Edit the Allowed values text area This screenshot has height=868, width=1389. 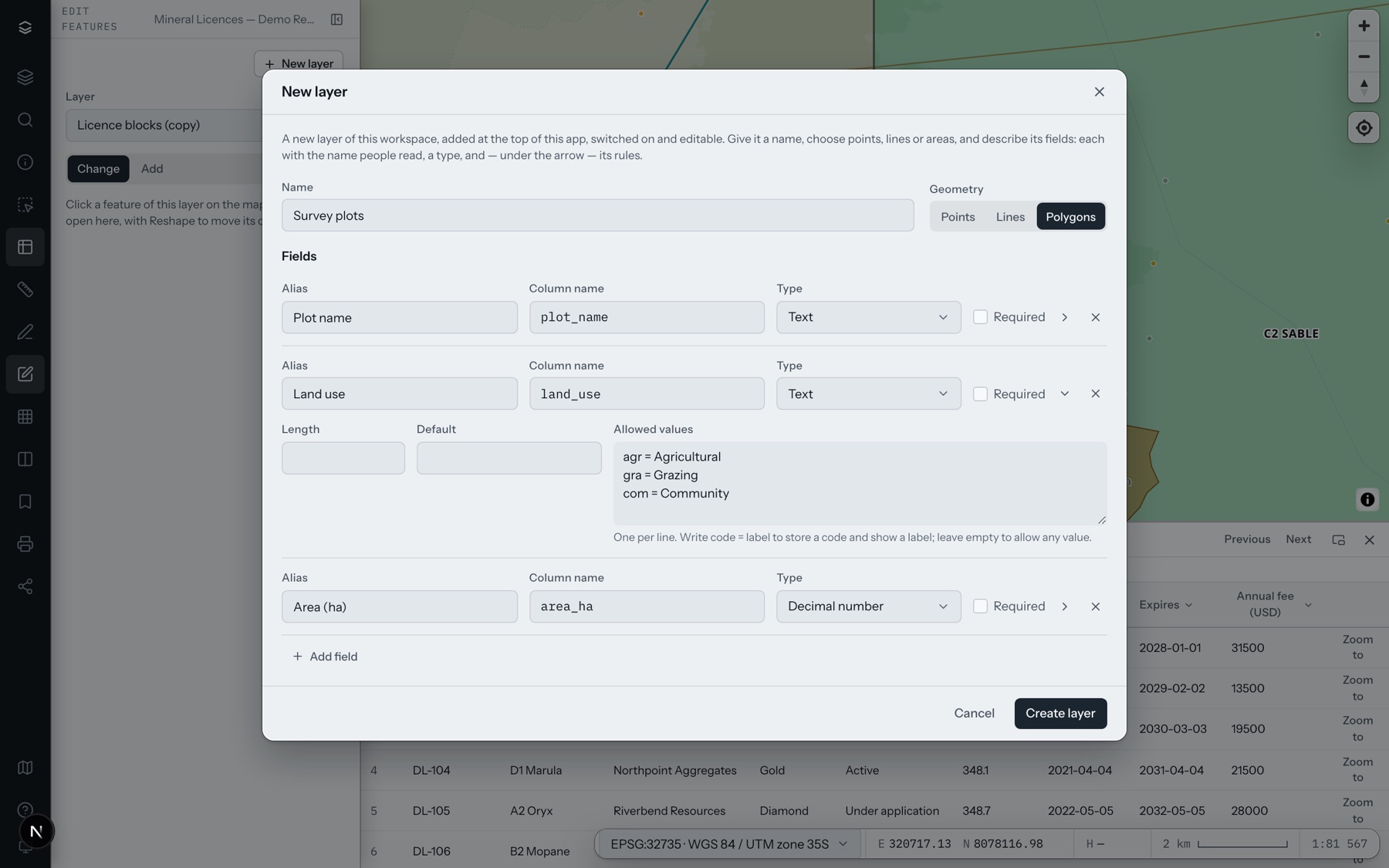click(860, 484)
